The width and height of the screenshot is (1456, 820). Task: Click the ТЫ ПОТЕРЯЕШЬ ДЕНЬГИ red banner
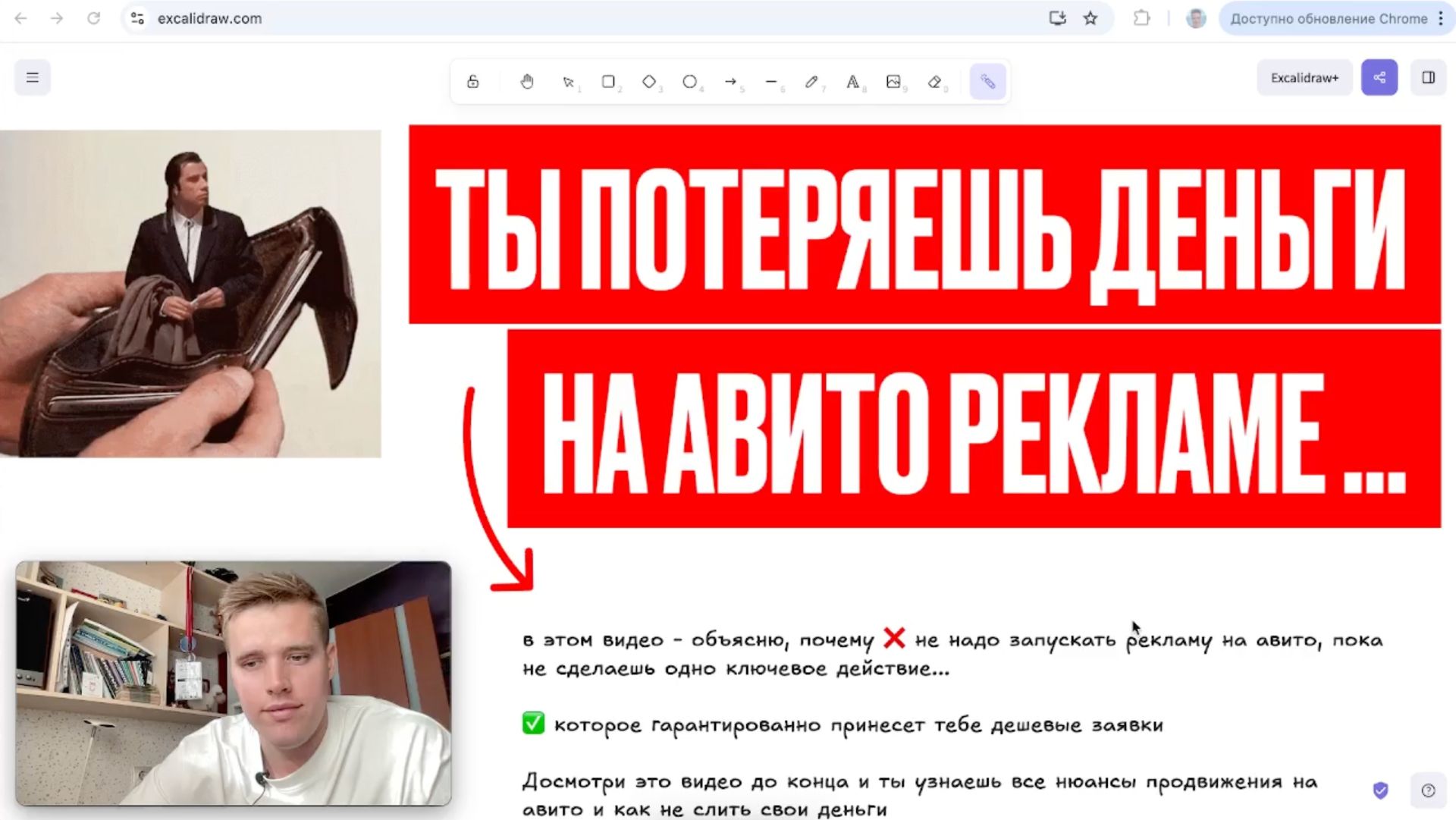pos(924,225)
